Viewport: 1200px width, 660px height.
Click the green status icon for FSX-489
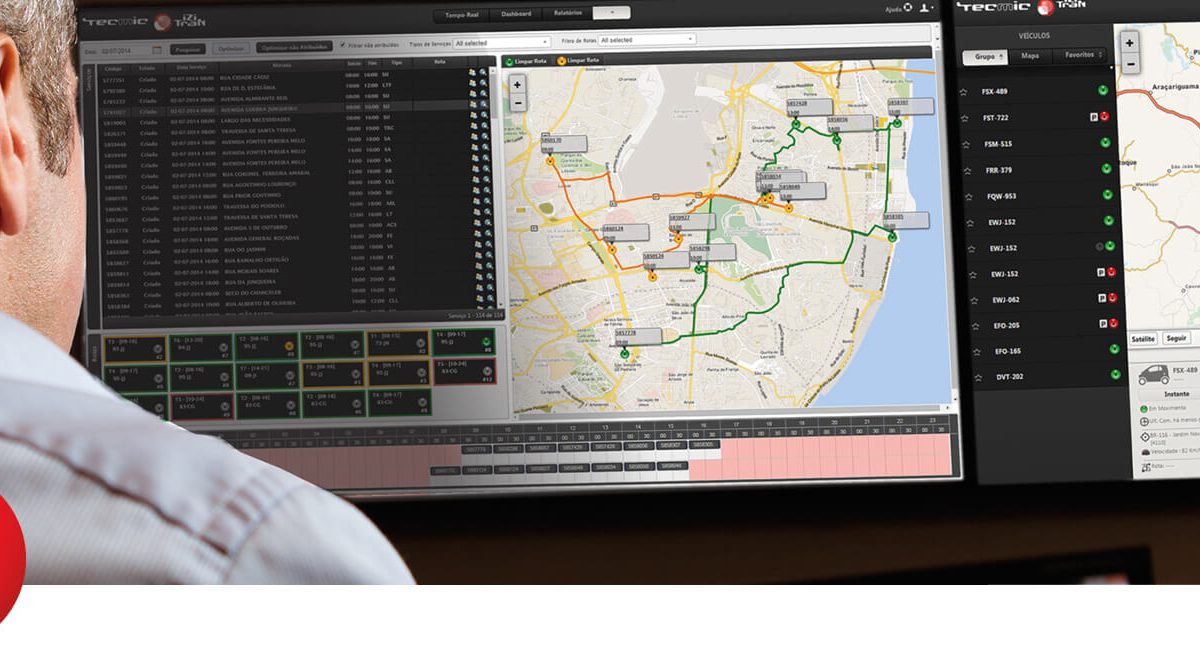pos(1101,90)
